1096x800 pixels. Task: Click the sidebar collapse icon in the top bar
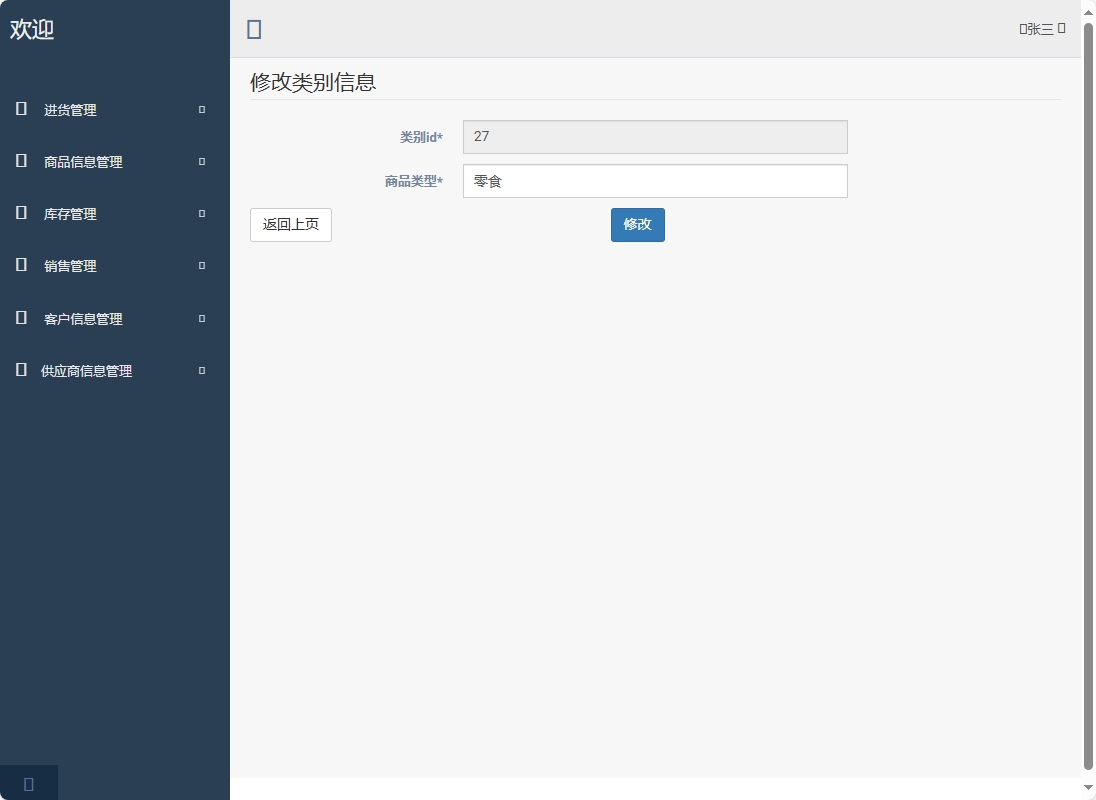(254, 29)
